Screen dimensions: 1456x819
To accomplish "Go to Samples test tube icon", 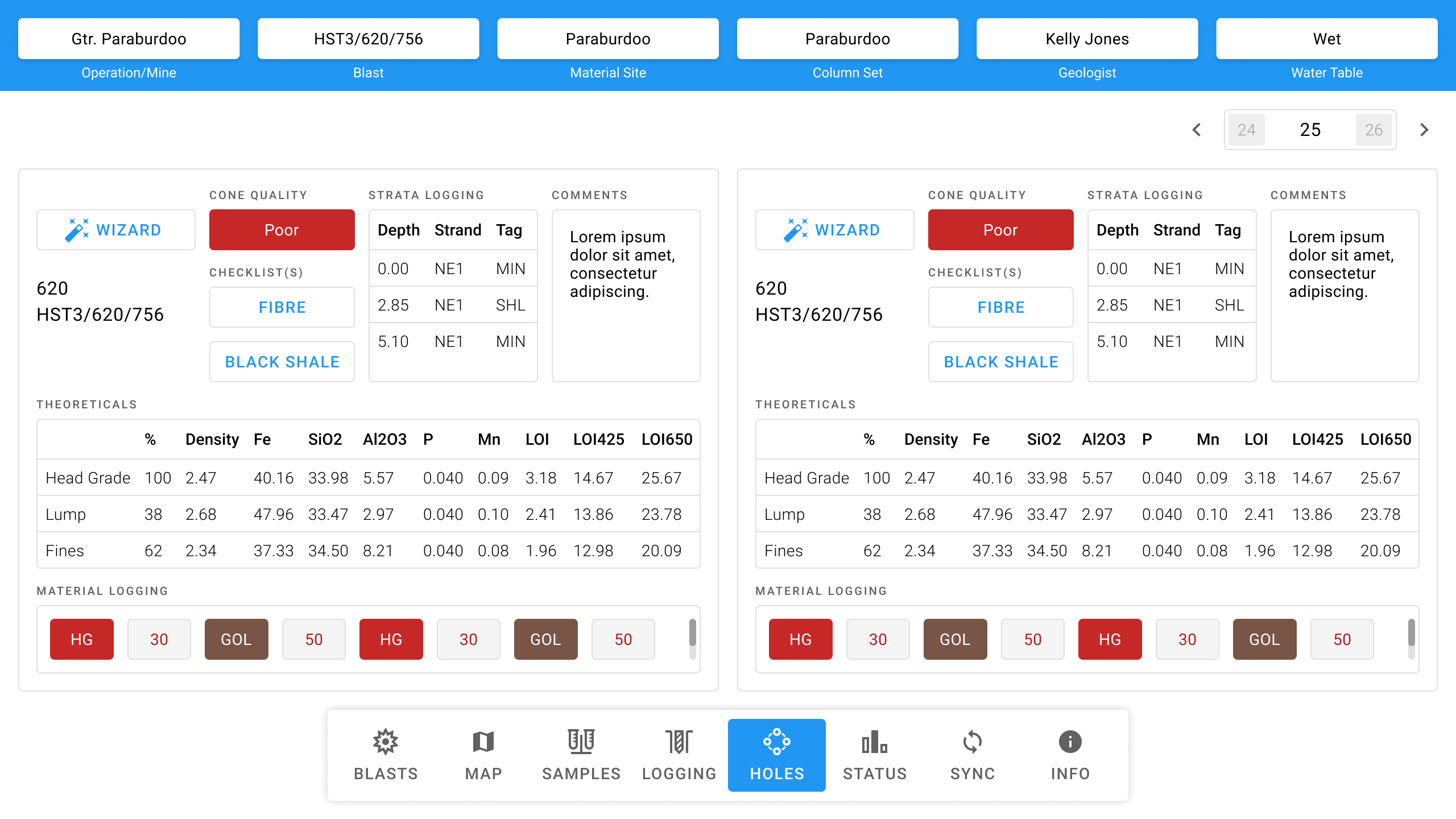I will pos(581,742).
